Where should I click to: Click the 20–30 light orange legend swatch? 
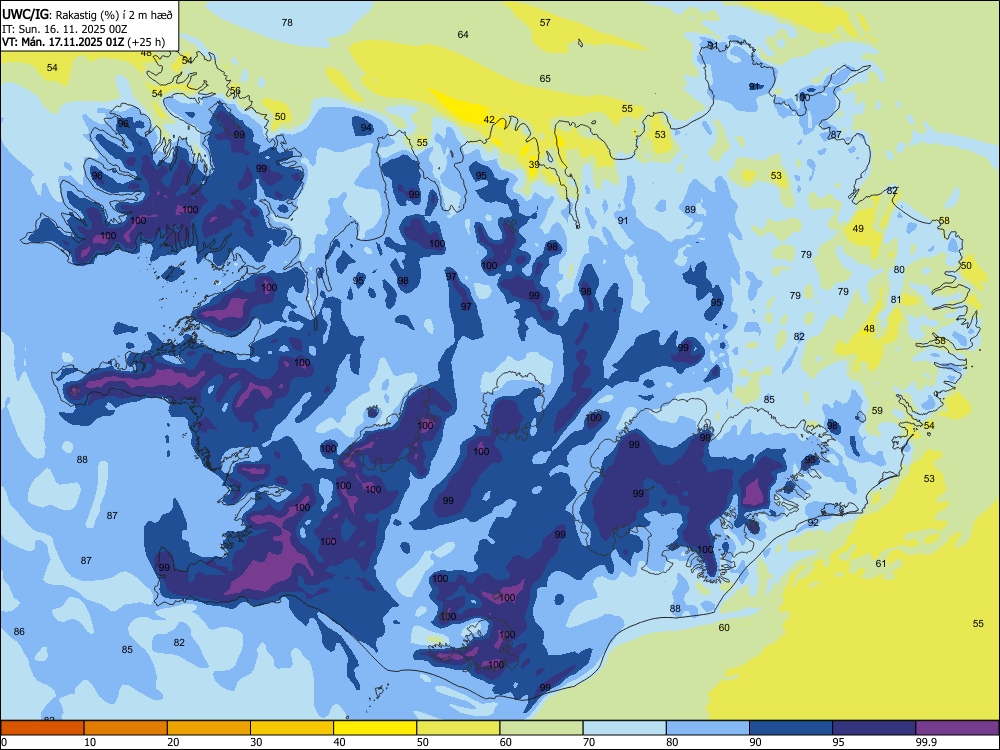pos(209,728)
